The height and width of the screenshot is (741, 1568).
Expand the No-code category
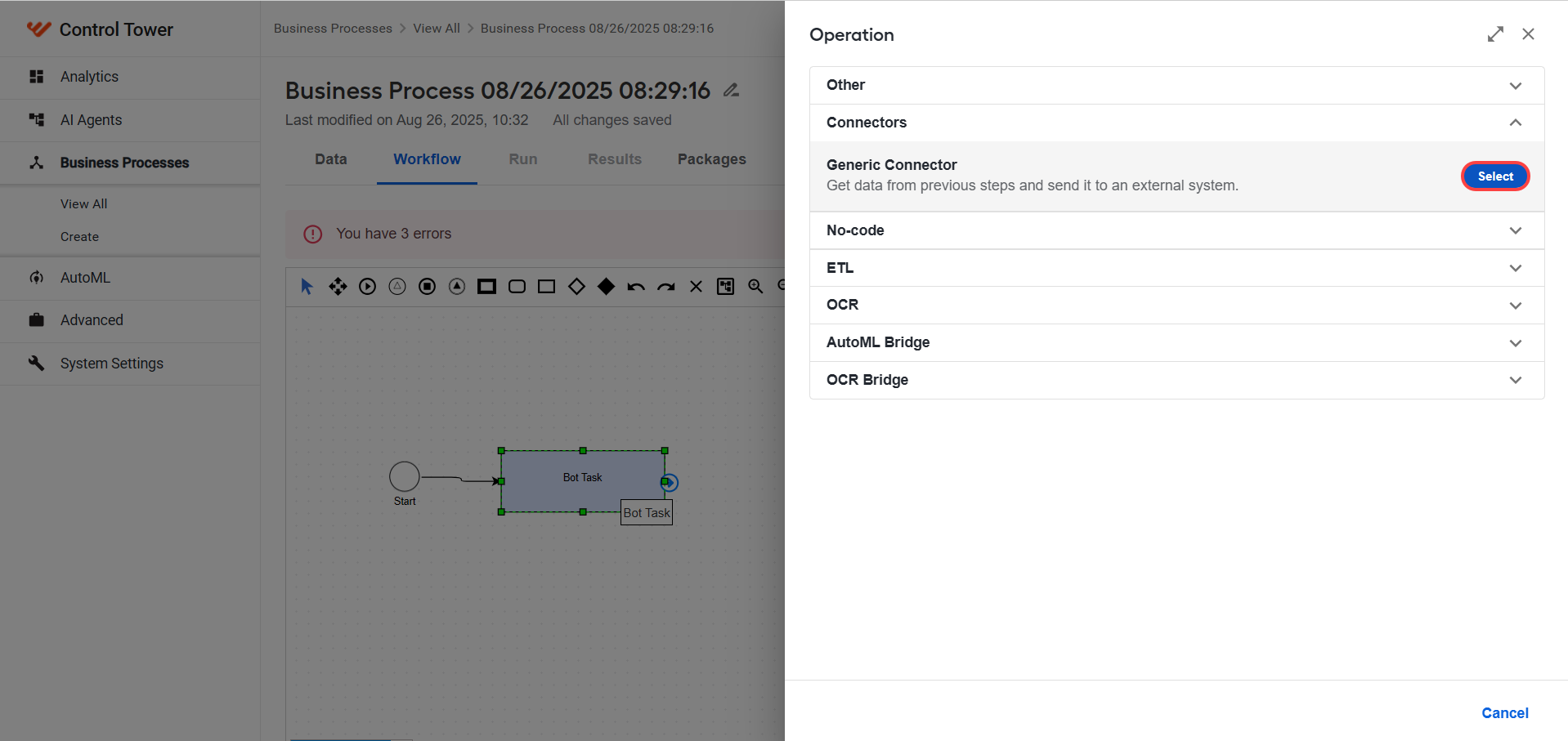coord(1176,230)
